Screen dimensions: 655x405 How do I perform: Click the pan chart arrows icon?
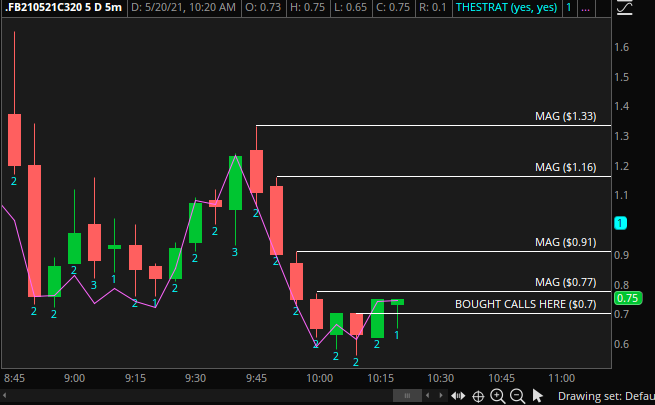click(458, 395)
